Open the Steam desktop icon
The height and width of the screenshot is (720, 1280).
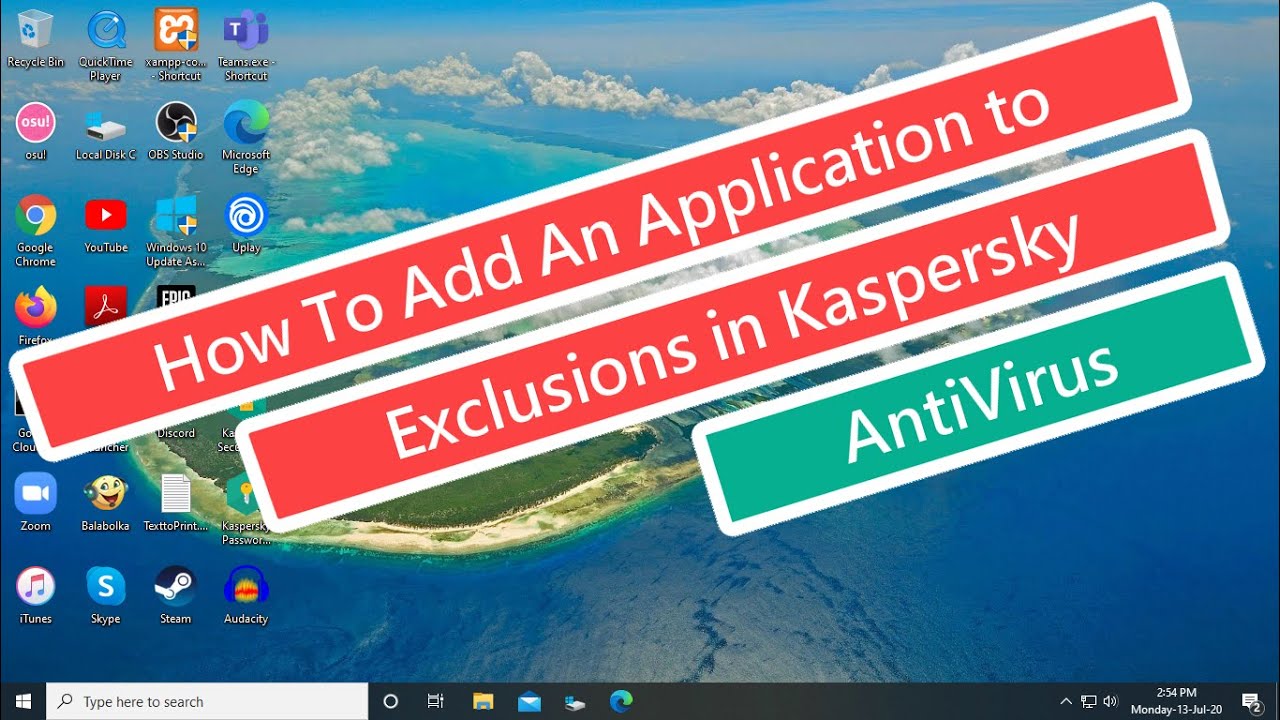pyautogui.click(x=175, y=595)
